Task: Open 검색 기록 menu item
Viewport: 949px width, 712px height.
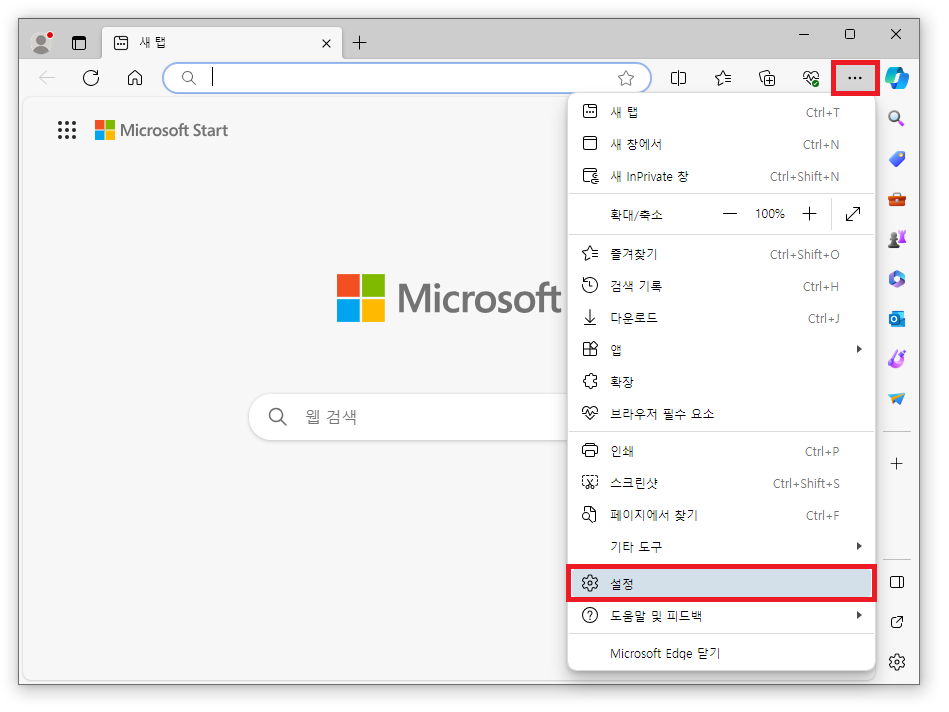Action: pyautogui.click(x=721, y=286)
